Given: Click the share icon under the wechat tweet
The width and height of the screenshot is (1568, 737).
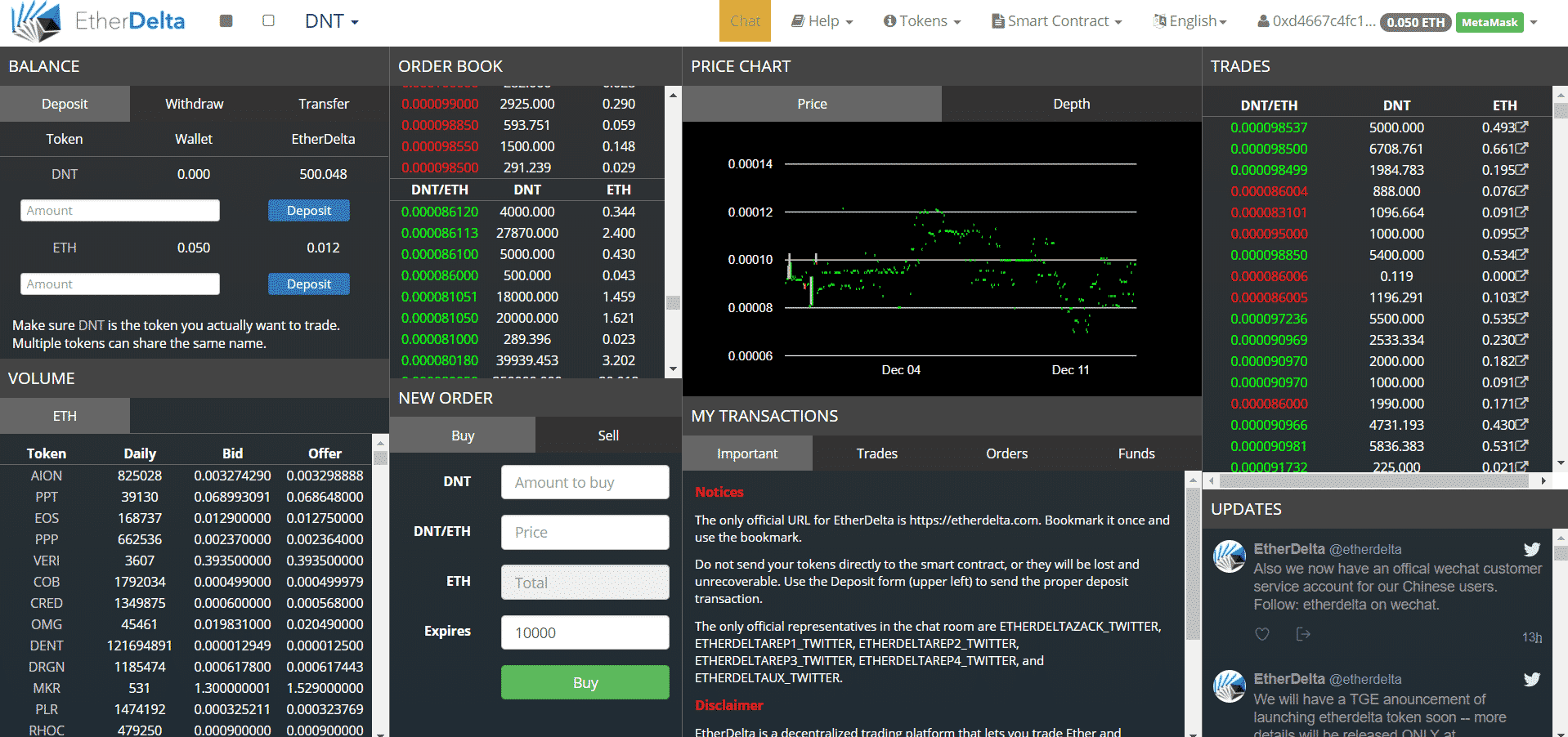Looking at the screenshot, I should (x=1303, y=634).
